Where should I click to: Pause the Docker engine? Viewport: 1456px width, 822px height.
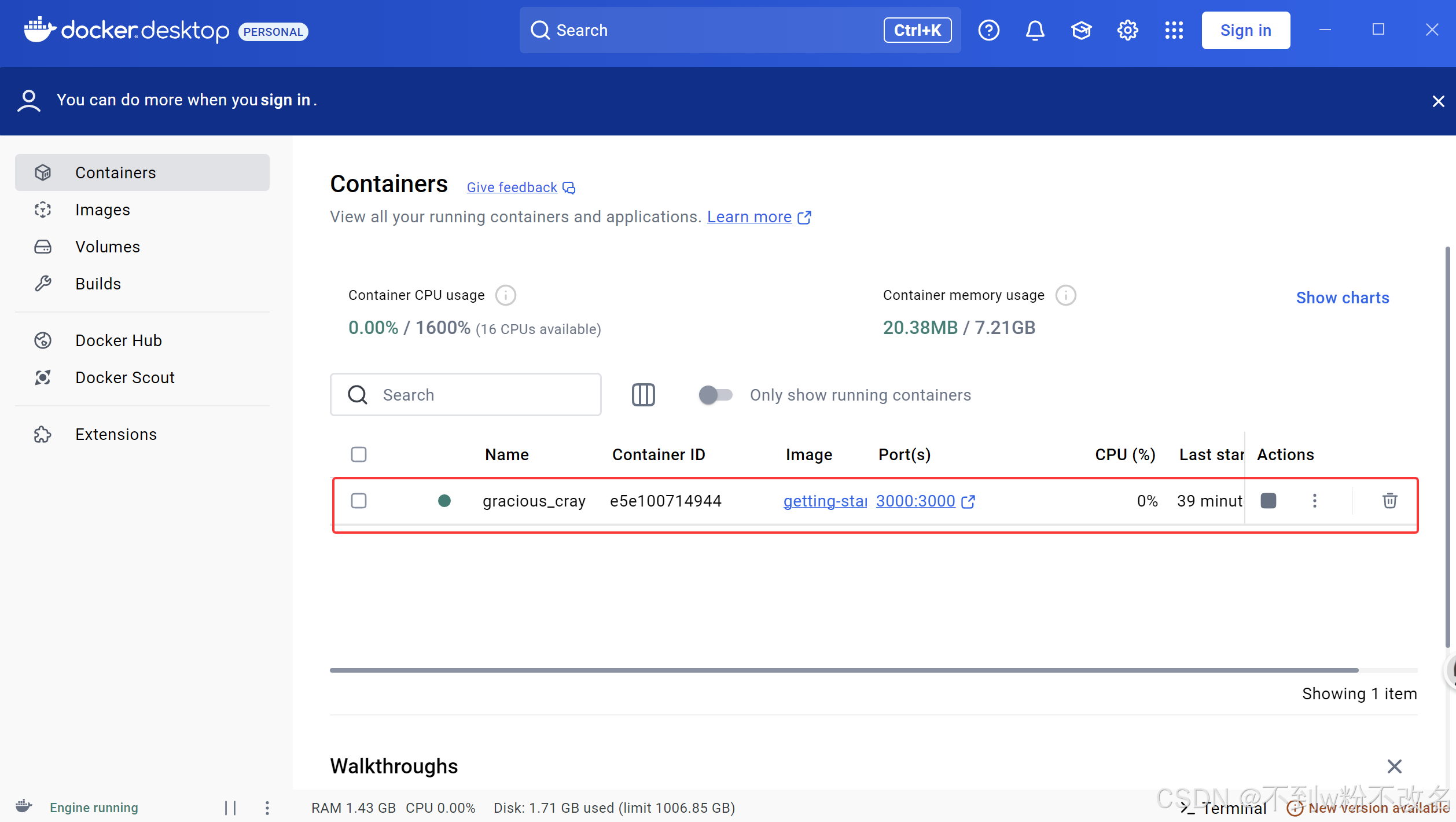(230, 808)
